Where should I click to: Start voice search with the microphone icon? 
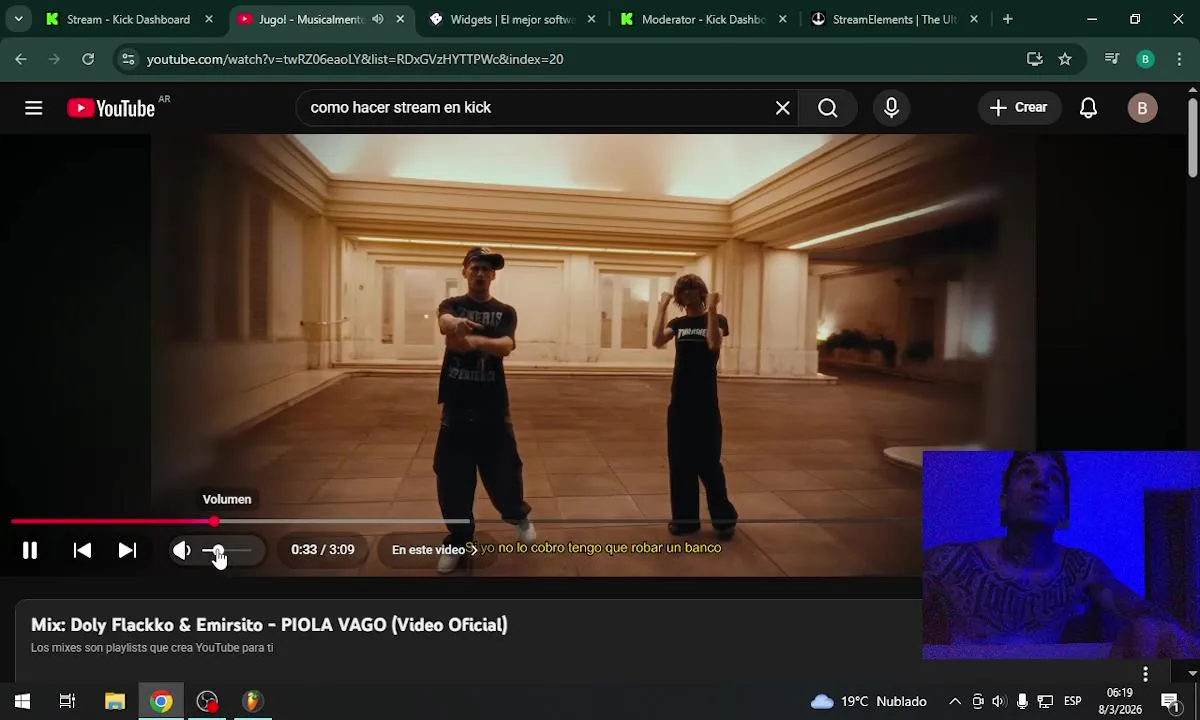pyautogui.click(x=891, y=108)
